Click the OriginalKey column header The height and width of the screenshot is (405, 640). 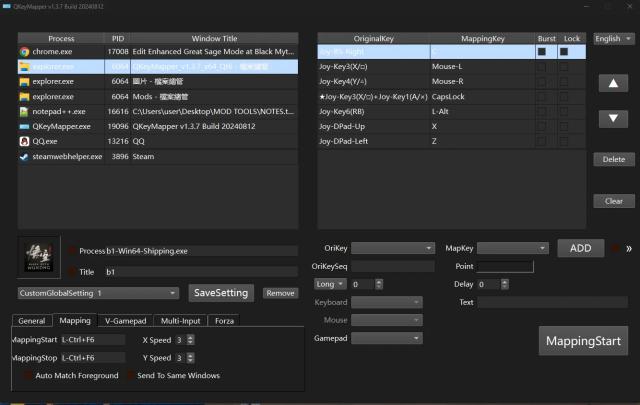point(373,39)
